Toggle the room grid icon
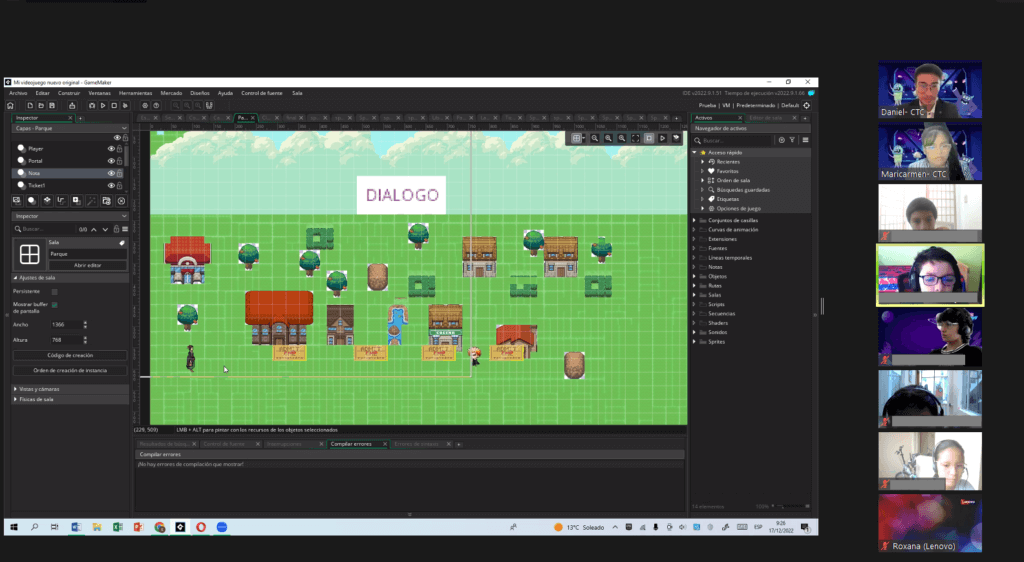1024x562 pixels. [577, 138]
